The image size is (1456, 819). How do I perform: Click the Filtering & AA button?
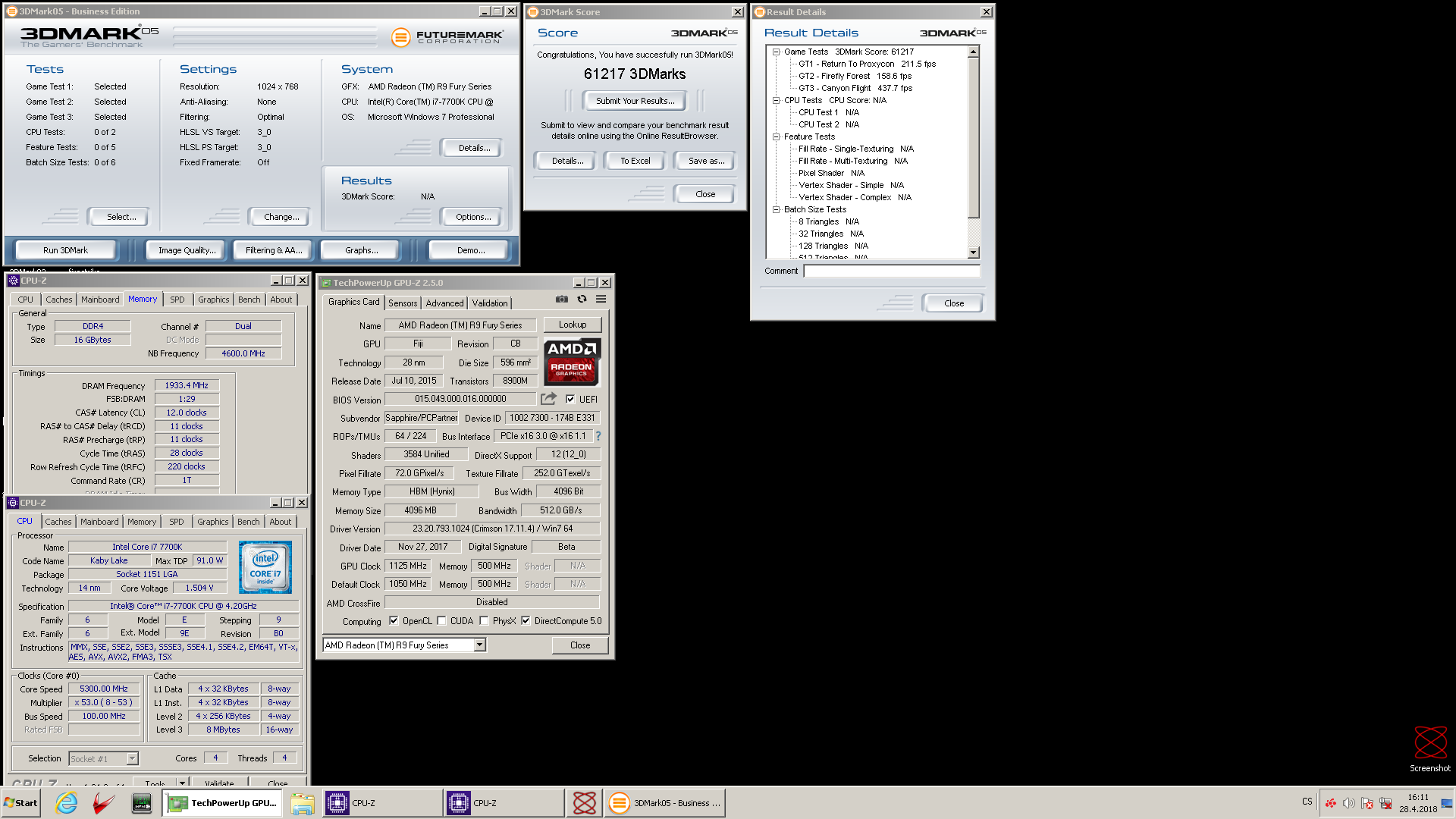click(x=273, y=250)
